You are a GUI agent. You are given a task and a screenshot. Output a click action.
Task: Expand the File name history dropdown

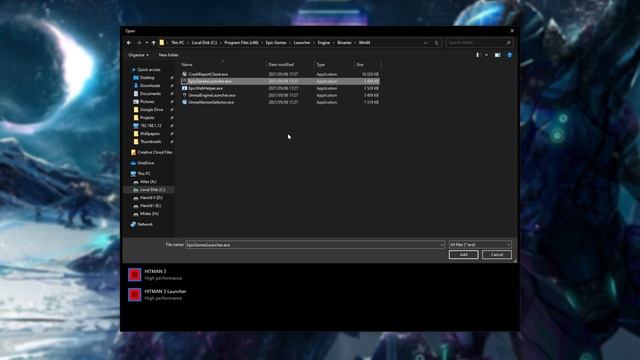(442, 245)
